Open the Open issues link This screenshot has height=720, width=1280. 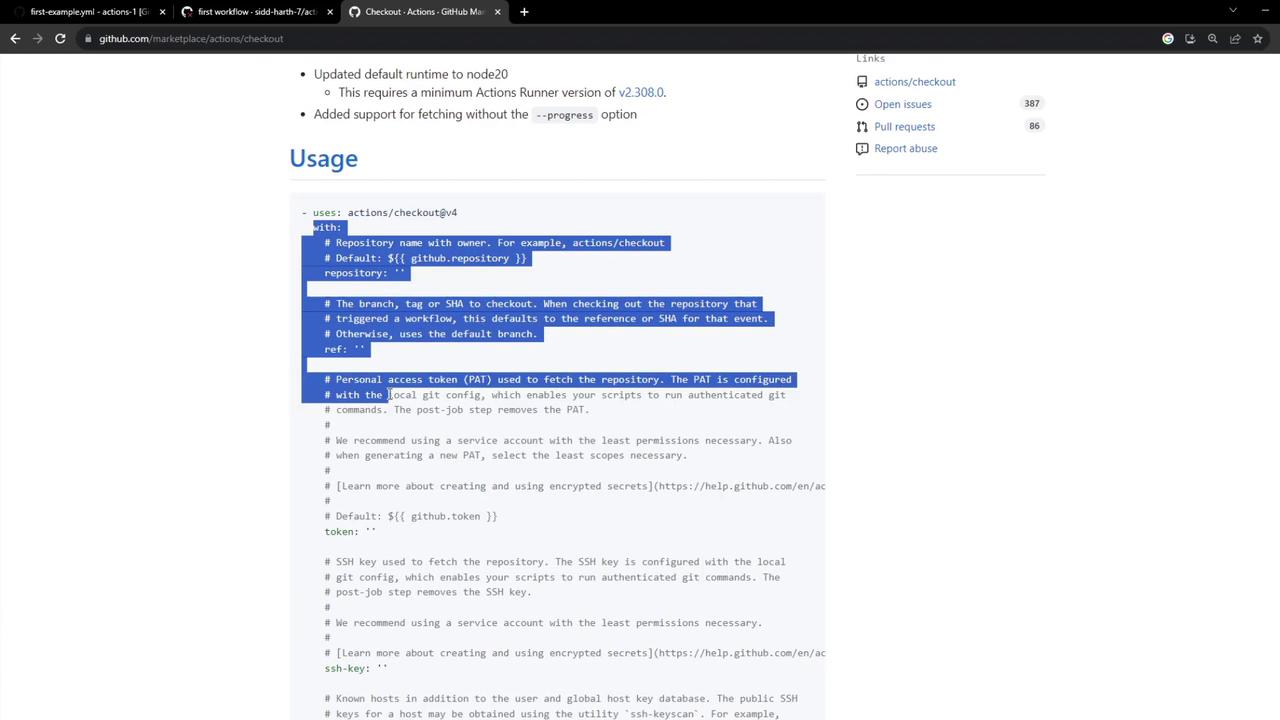[903, 104]
